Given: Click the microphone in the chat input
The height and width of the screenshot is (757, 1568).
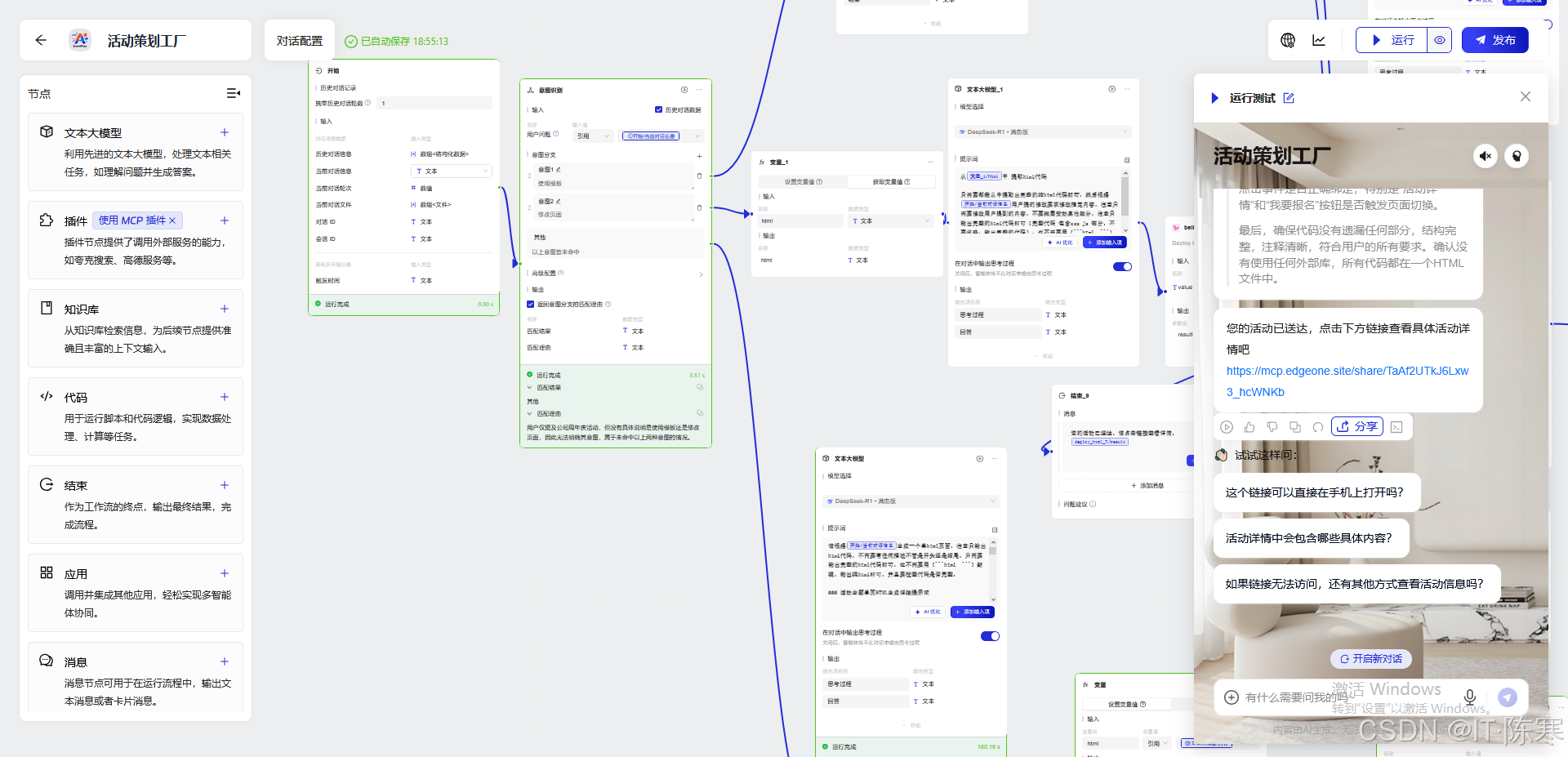Looking at the screenshot, I should (x=1470, y=697).
